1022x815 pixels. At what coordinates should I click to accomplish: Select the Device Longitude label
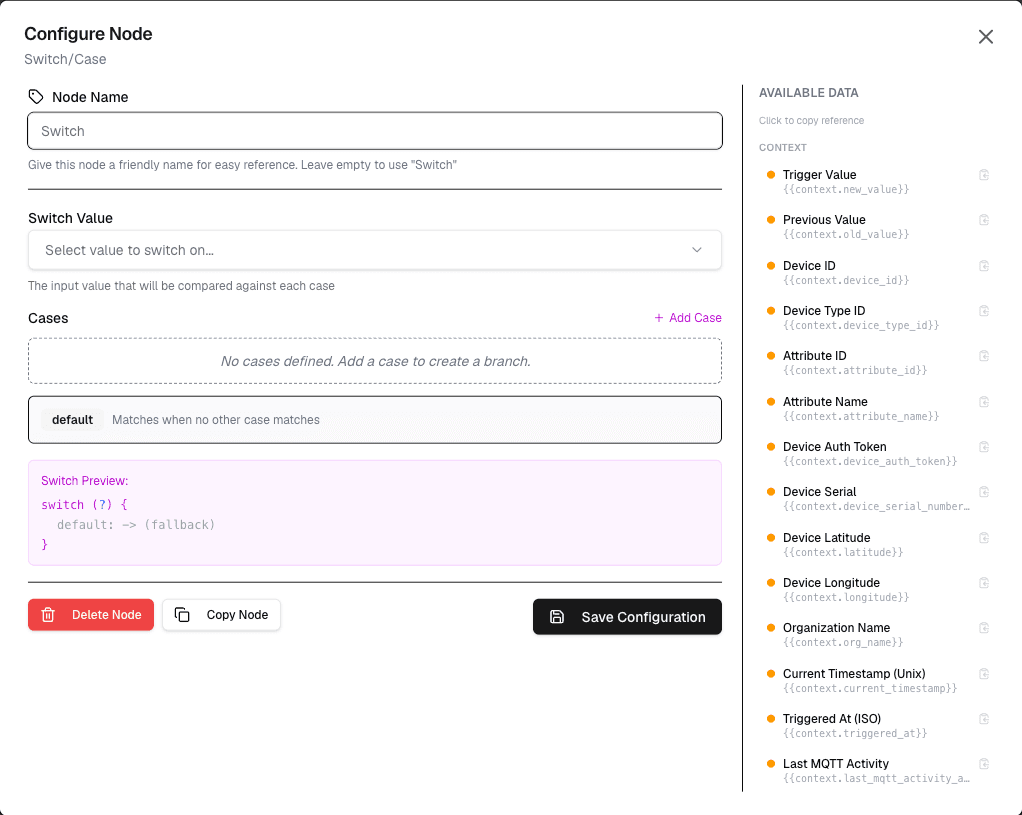831,582
